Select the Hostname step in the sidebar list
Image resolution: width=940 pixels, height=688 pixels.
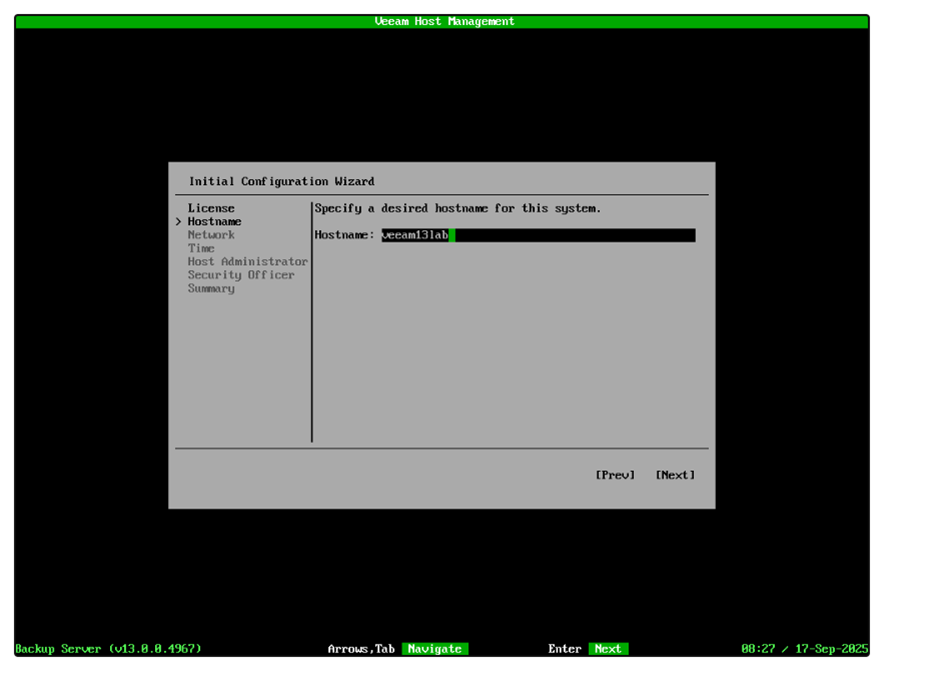click(214, 221)
